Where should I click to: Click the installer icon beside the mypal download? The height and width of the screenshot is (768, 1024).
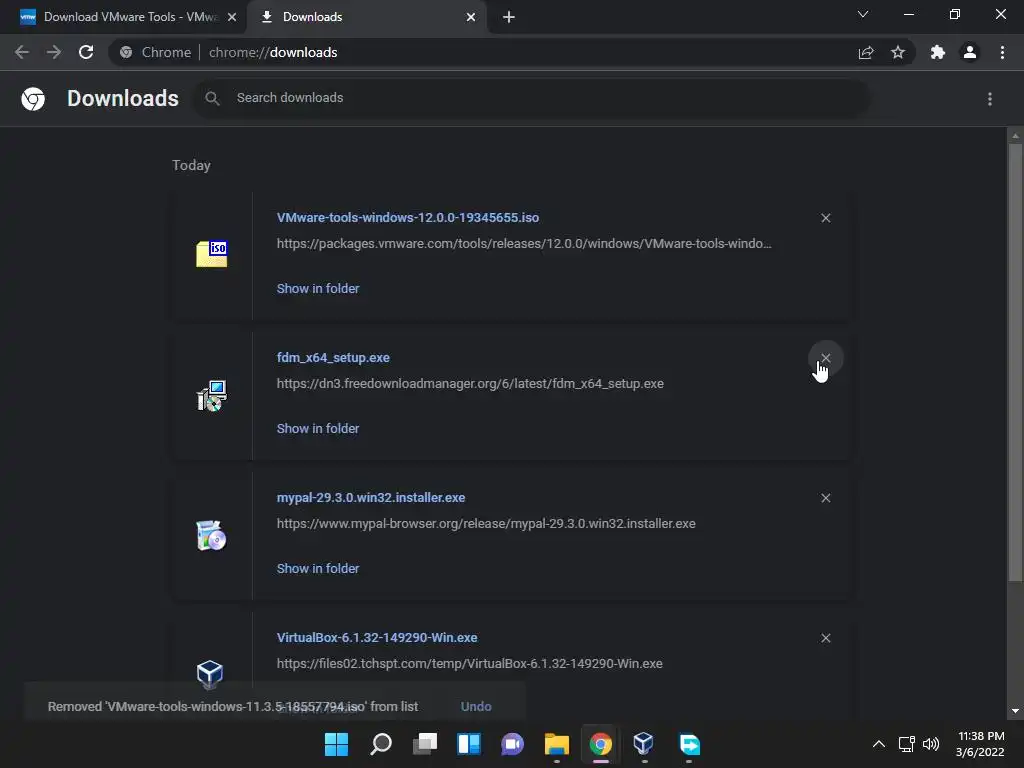click(212, 536)
